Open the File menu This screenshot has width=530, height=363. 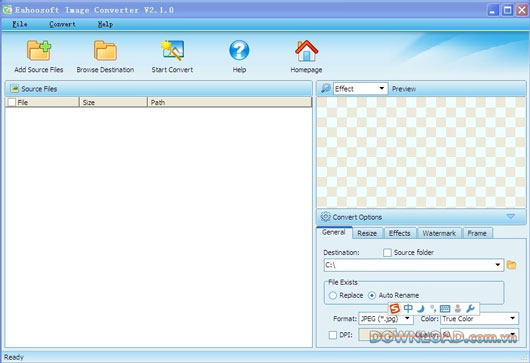pyautogui.click(x=20, y=24)
